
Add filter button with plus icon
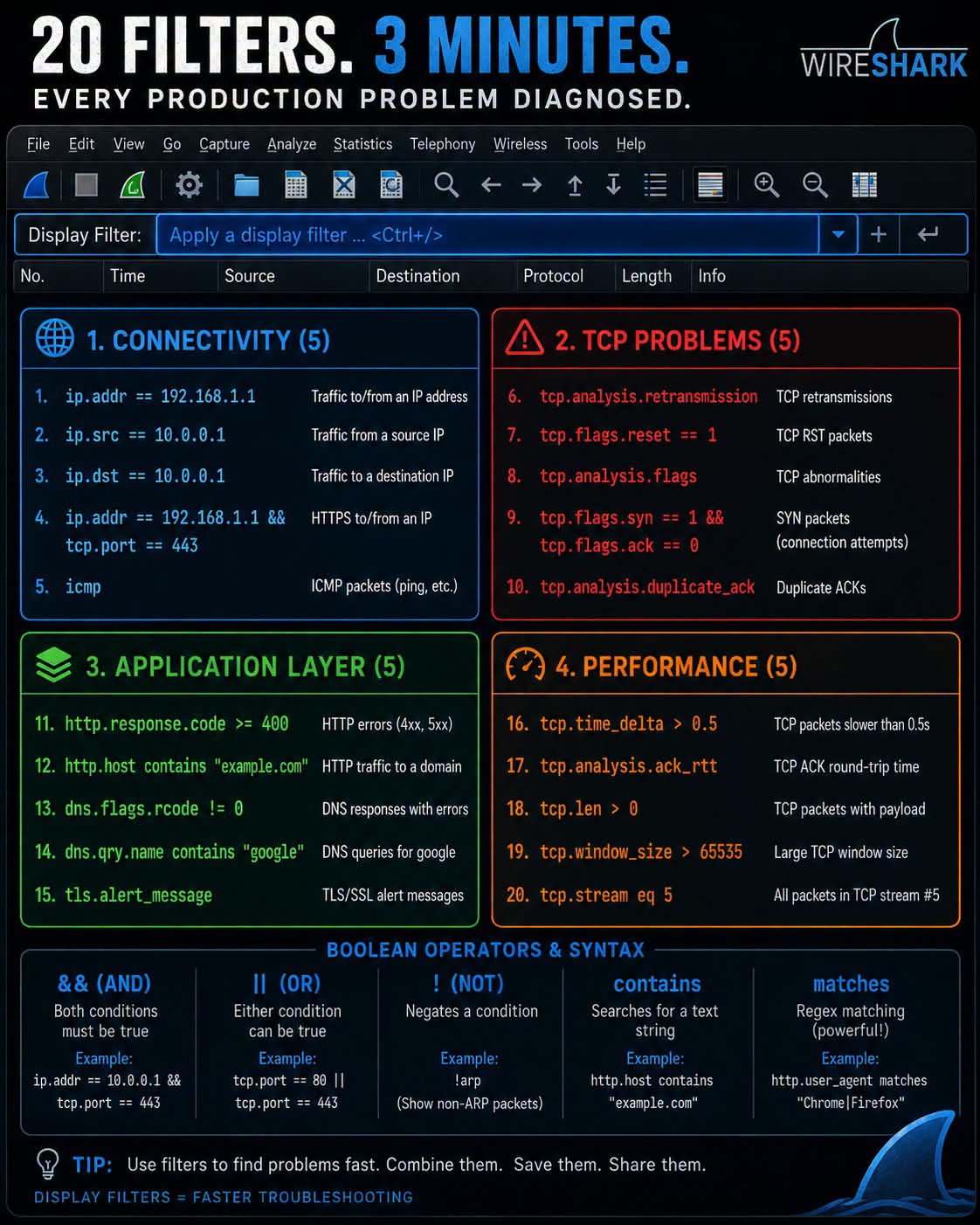[x=879, y=235]
